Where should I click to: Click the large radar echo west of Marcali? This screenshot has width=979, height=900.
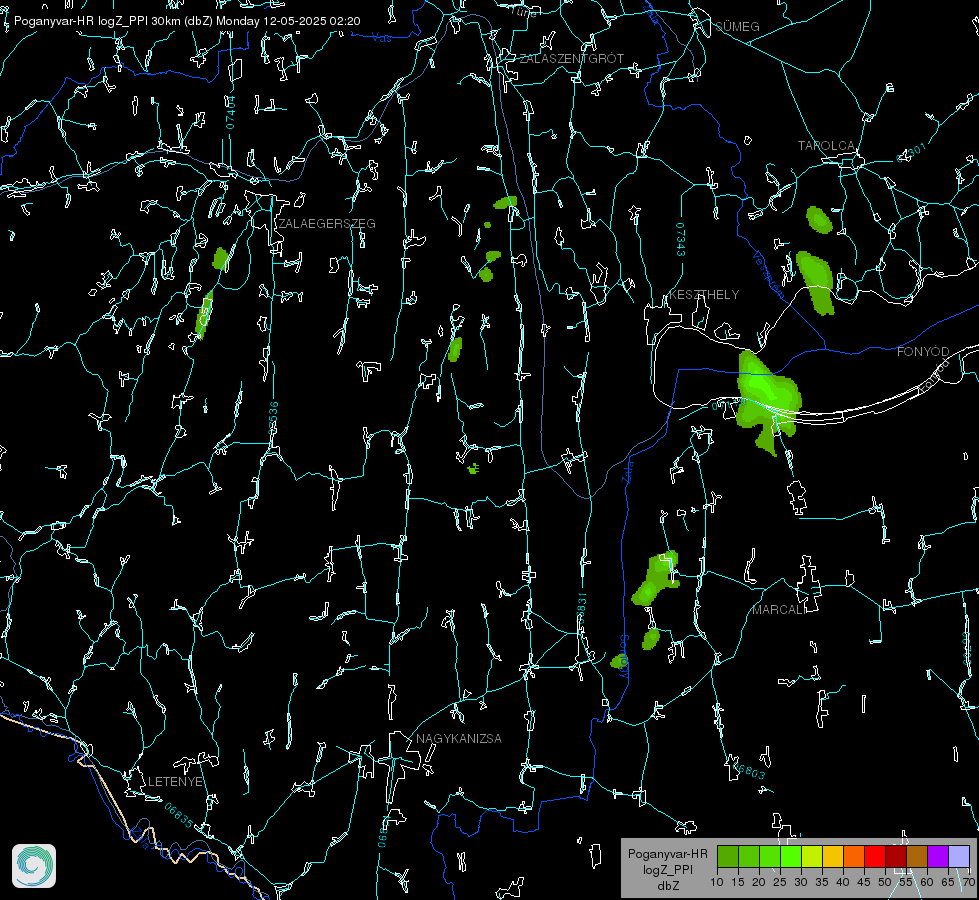coord(656,579)
